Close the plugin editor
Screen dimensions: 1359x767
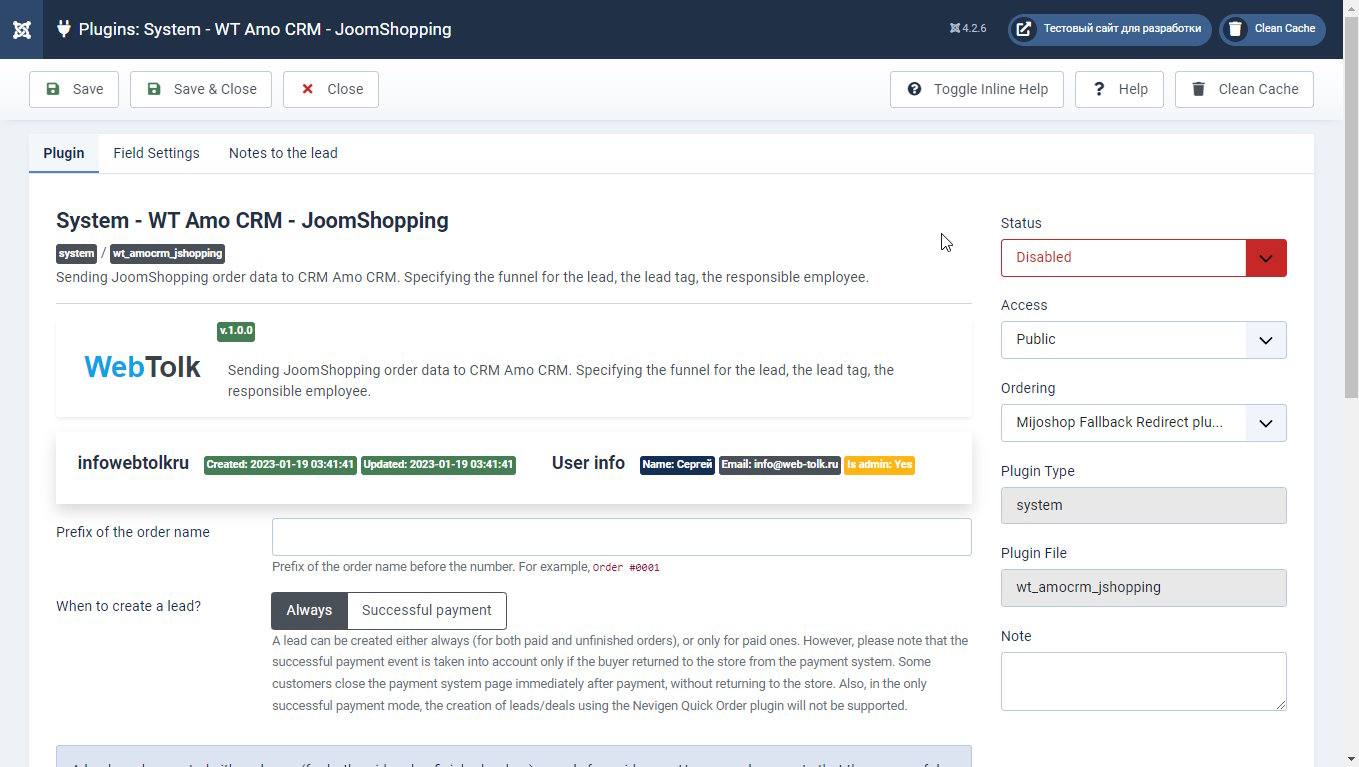331,89
